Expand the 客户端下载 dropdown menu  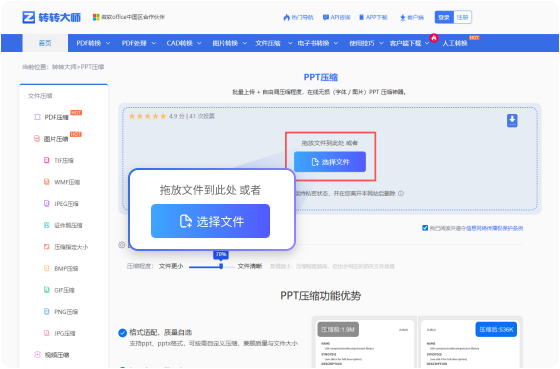click(x=409, y=43)
